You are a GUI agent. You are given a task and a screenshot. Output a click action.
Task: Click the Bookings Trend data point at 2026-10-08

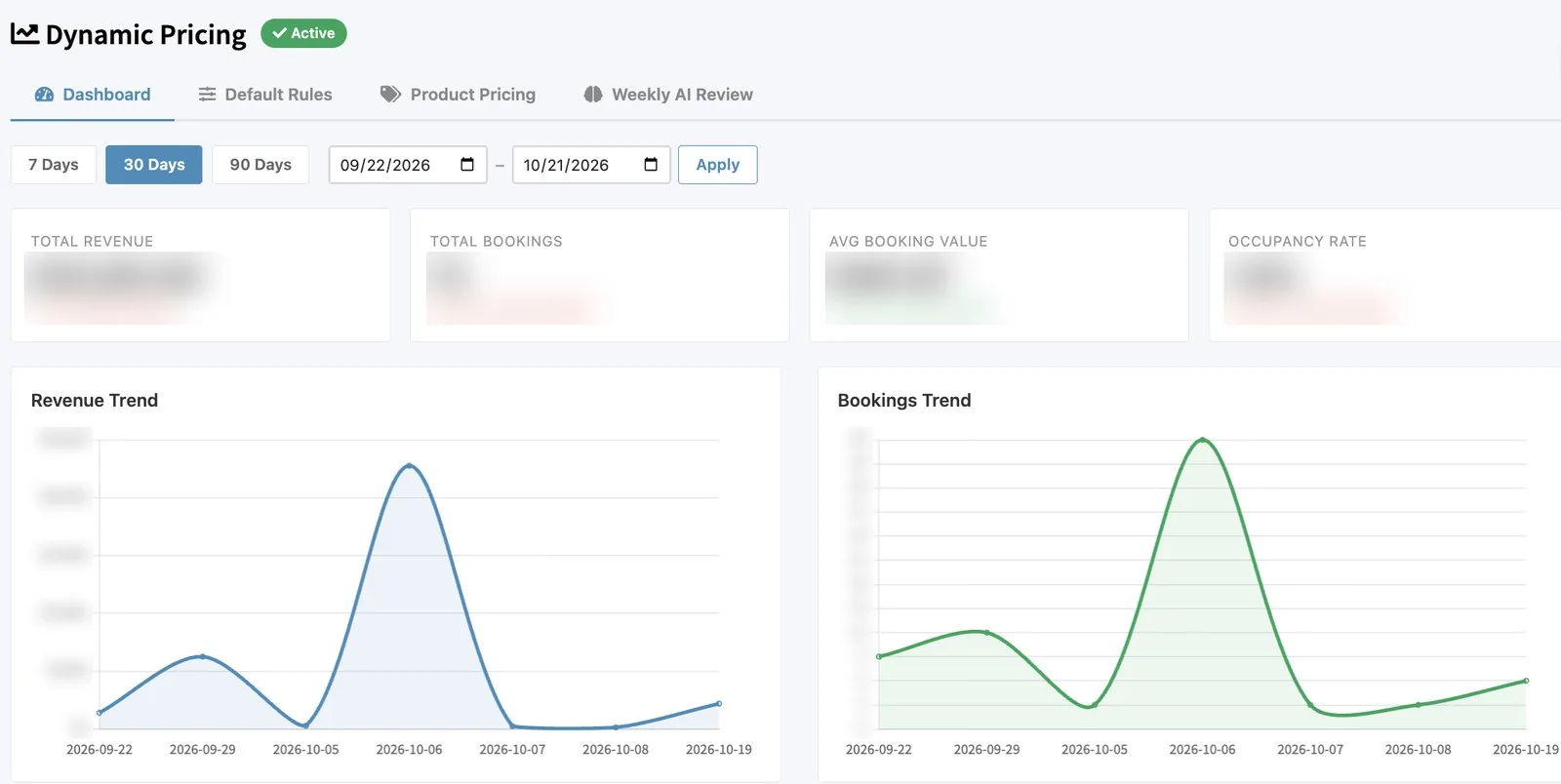1418,704
